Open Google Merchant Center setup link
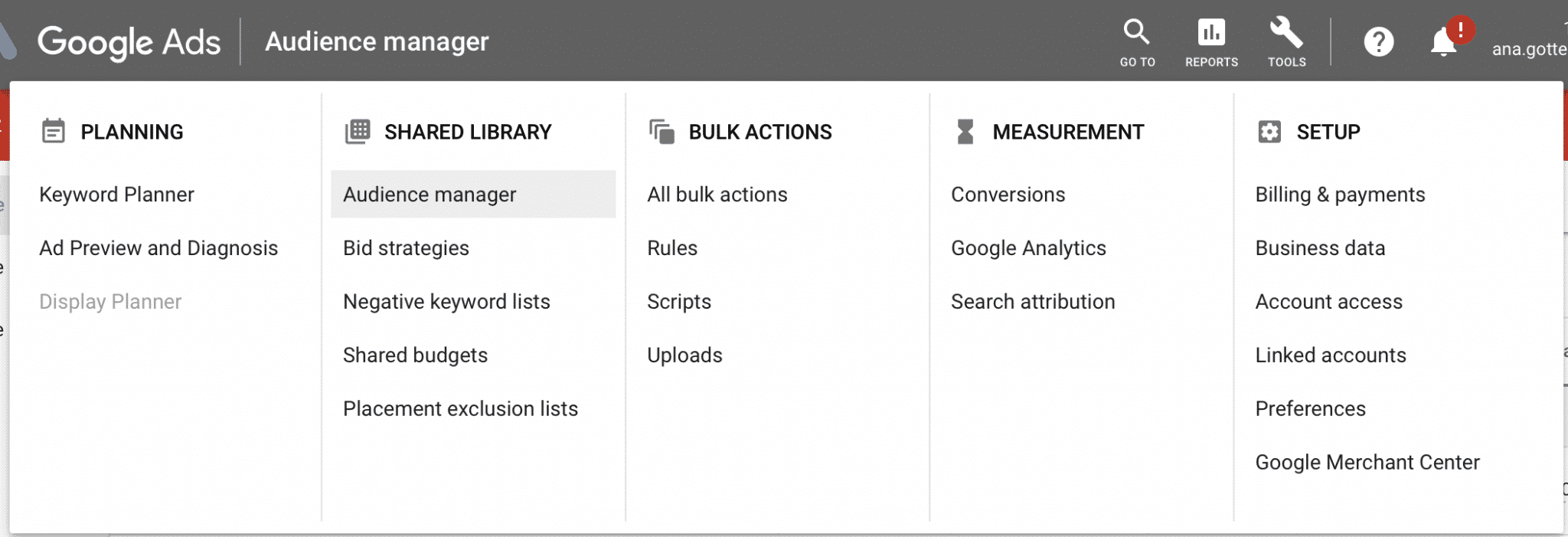The width and height of the screenshot is (1568, 537). pyautogui.click(x=1367, y=463)
